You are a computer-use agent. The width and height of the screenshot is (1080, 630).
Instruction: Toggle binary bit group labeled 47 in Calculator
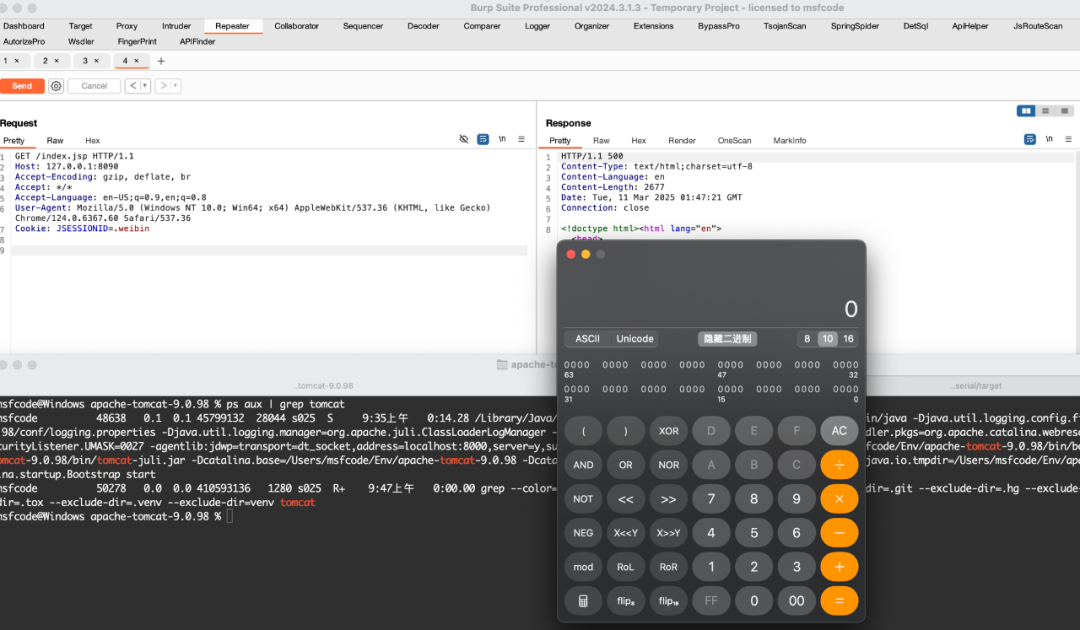pyautogui.click(x=730, y=365)
